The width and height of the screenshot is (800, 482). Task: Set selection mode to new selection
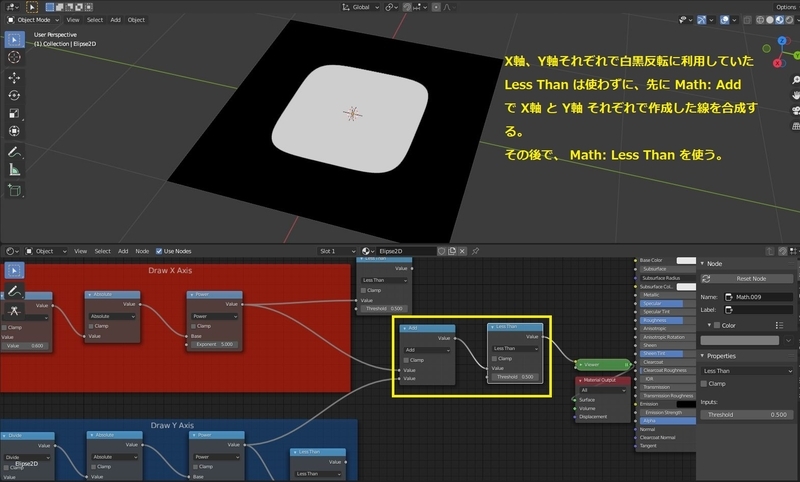pos(49,7)
